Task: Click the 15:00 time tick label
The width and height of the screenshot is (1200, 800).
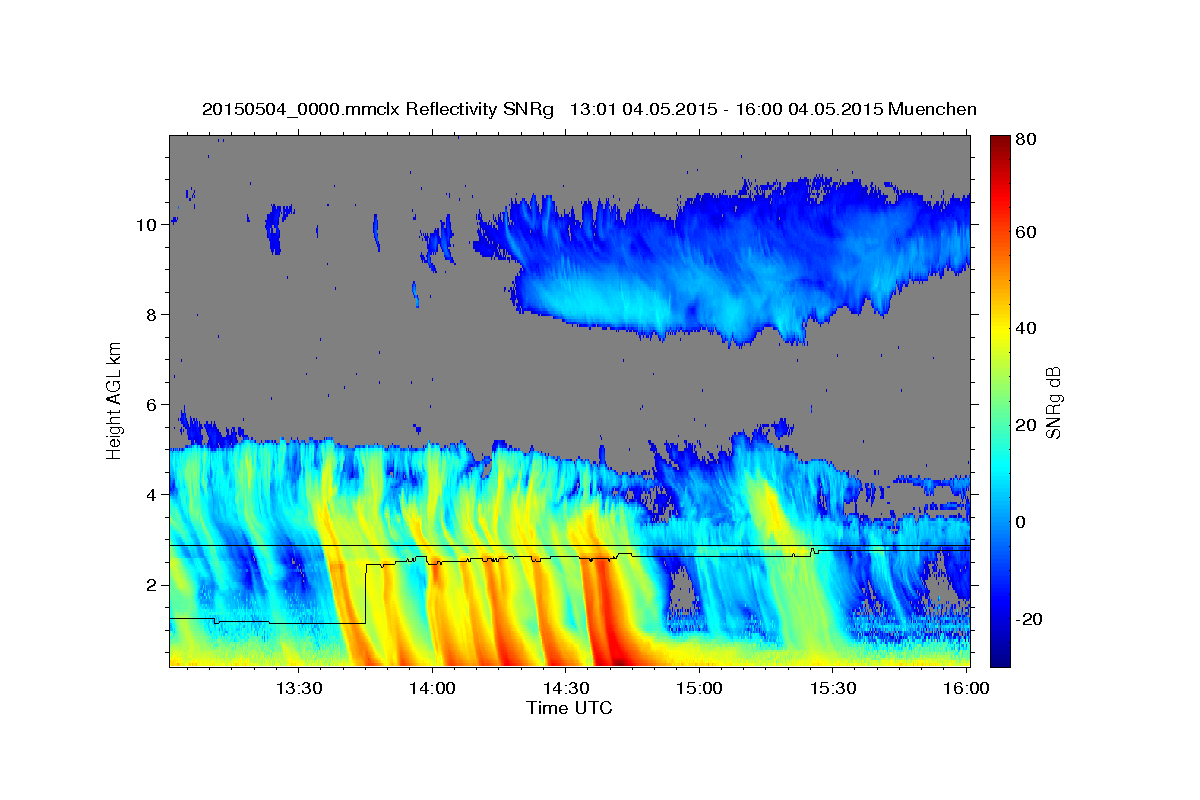Action: [x=698, y=689]
